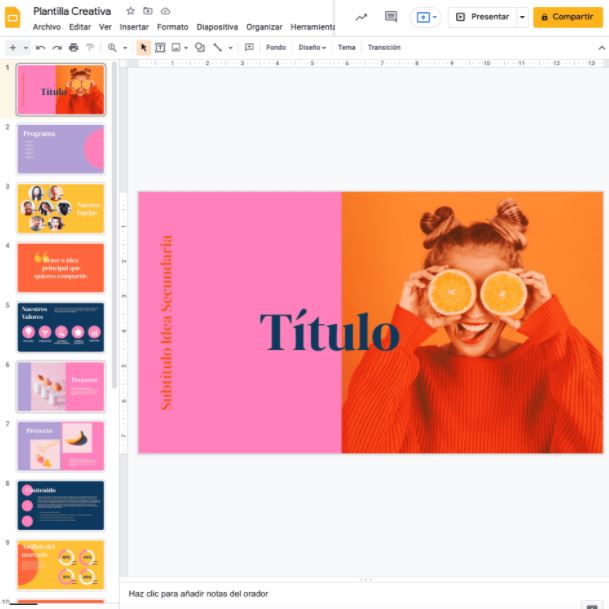Insert a shape

pyautogui.click(x=200, y=47)
